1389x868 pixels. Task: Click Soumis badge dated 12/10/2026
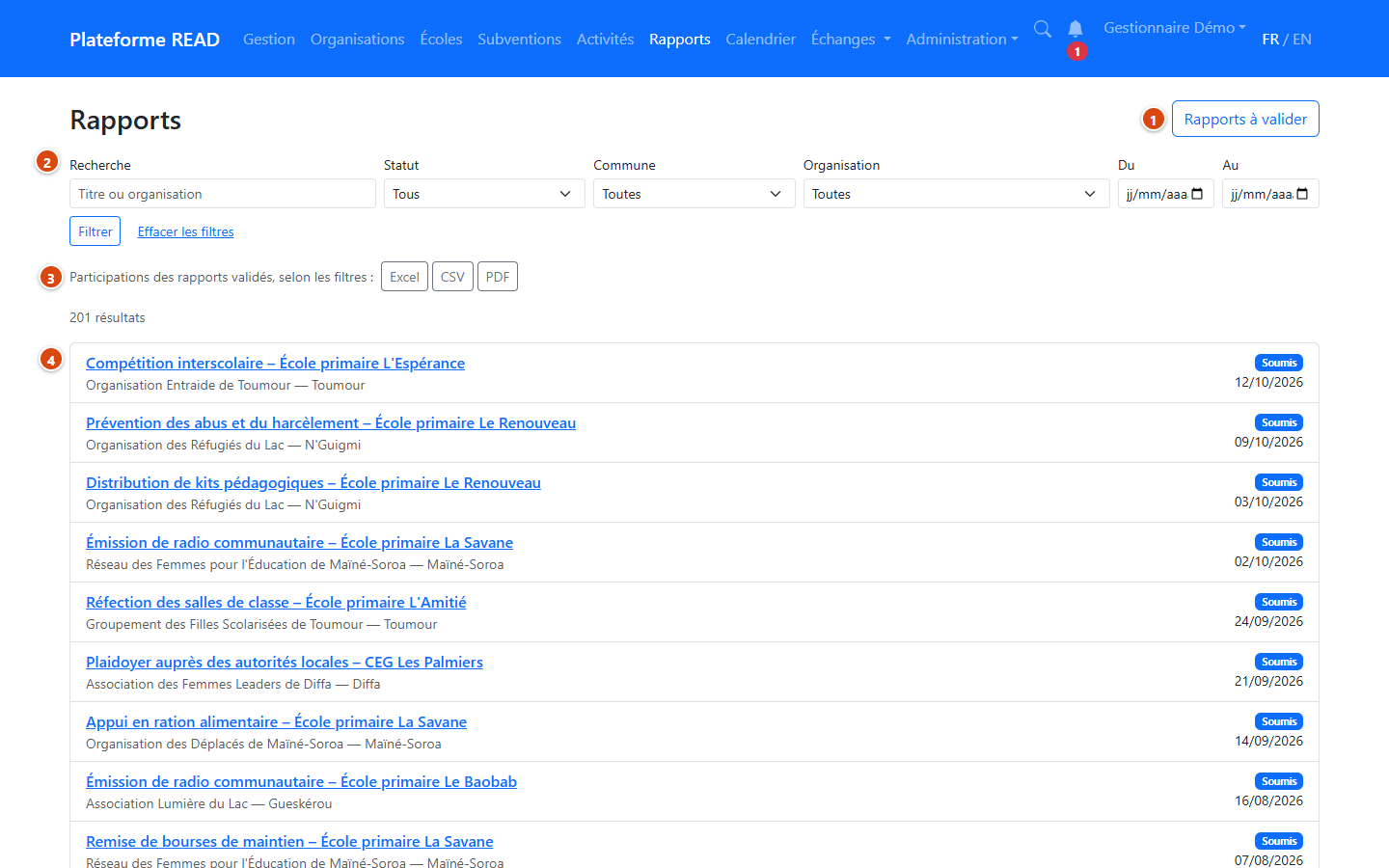(x=1279, y=363)
